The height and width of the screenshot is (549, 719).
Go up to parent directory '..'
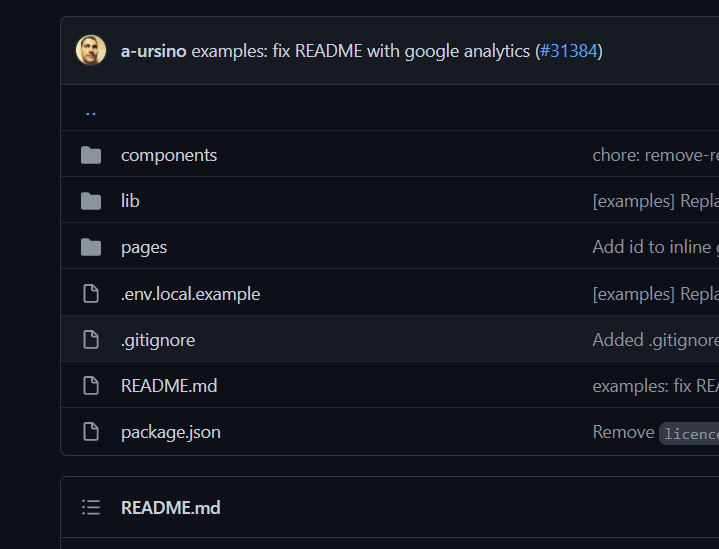tap(91, 109)
